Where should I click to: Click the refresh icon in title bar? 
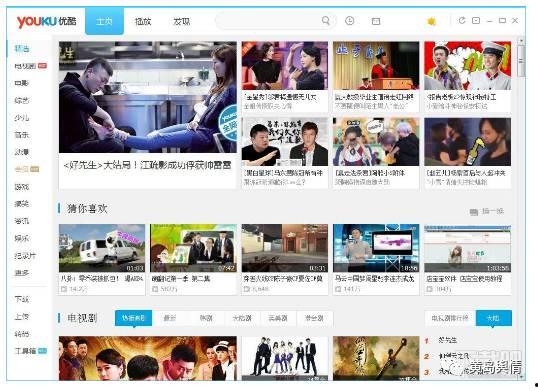pos(462,21)
